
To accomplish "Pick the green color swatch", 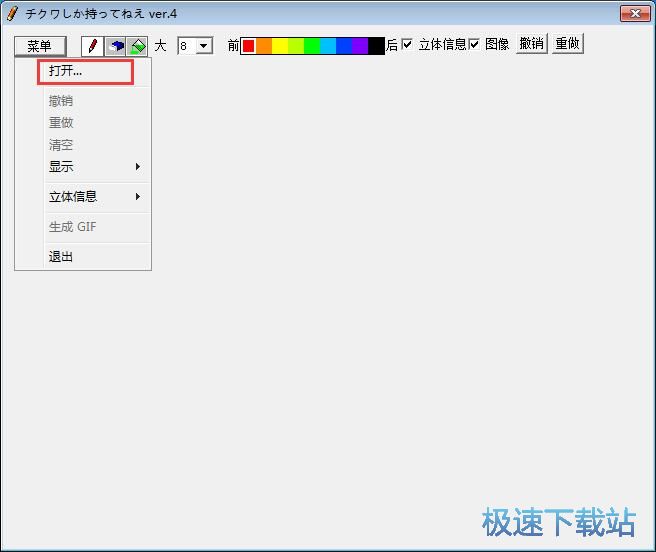I will (x=312, y=46).
